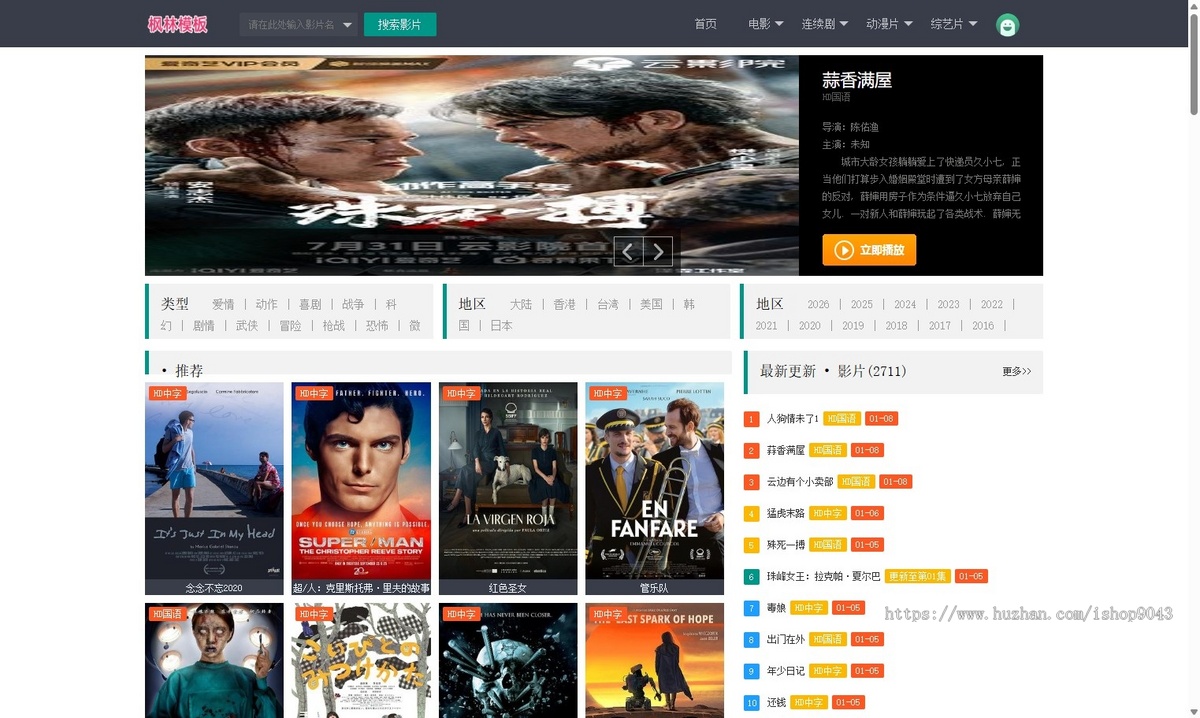Open 猛虎末路 in latest list
This screenshot has width=1200, height=718.
[x=785, y=514]
